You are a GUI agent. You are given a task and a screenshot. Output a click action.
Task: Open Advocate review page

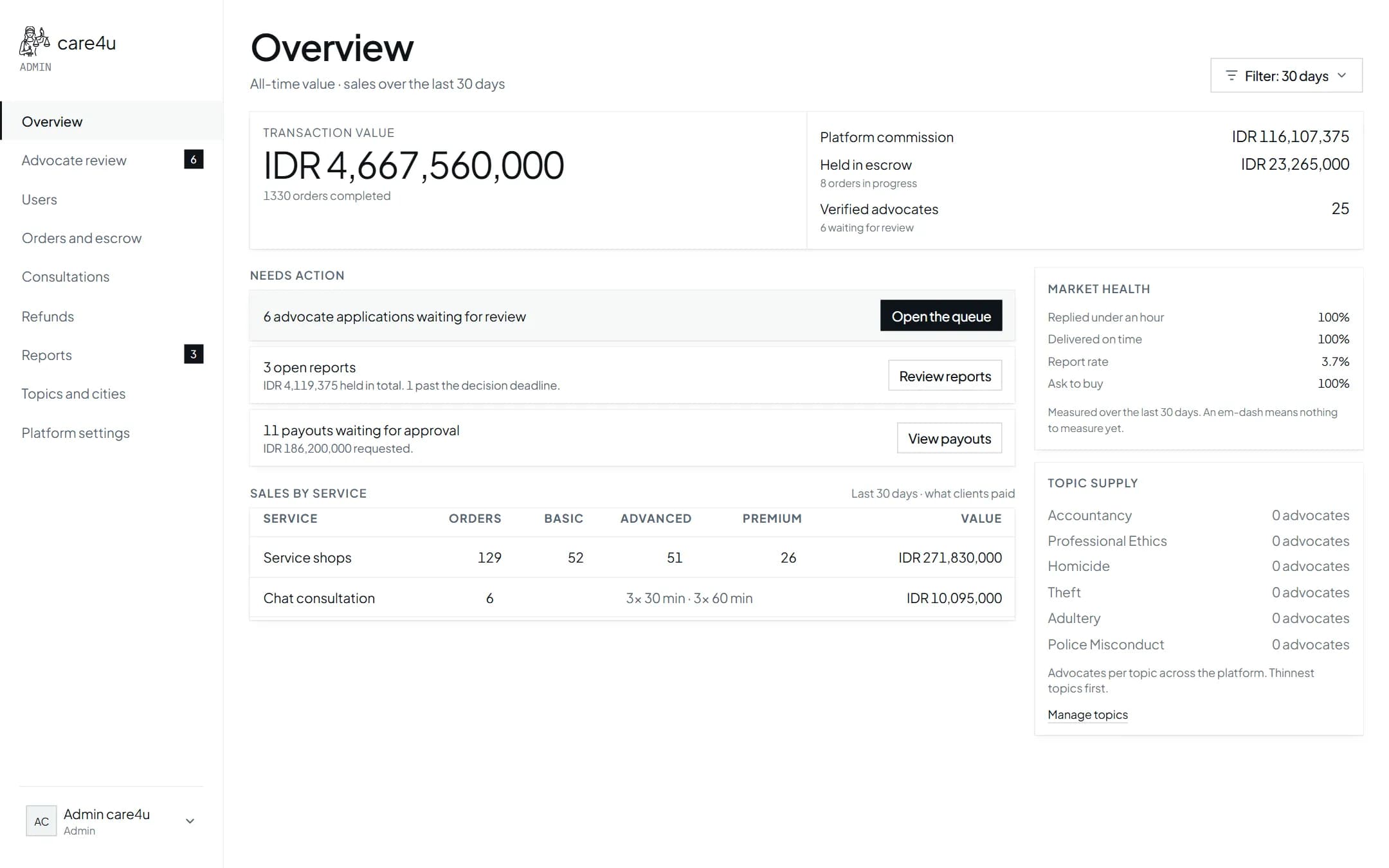[74, 160]
